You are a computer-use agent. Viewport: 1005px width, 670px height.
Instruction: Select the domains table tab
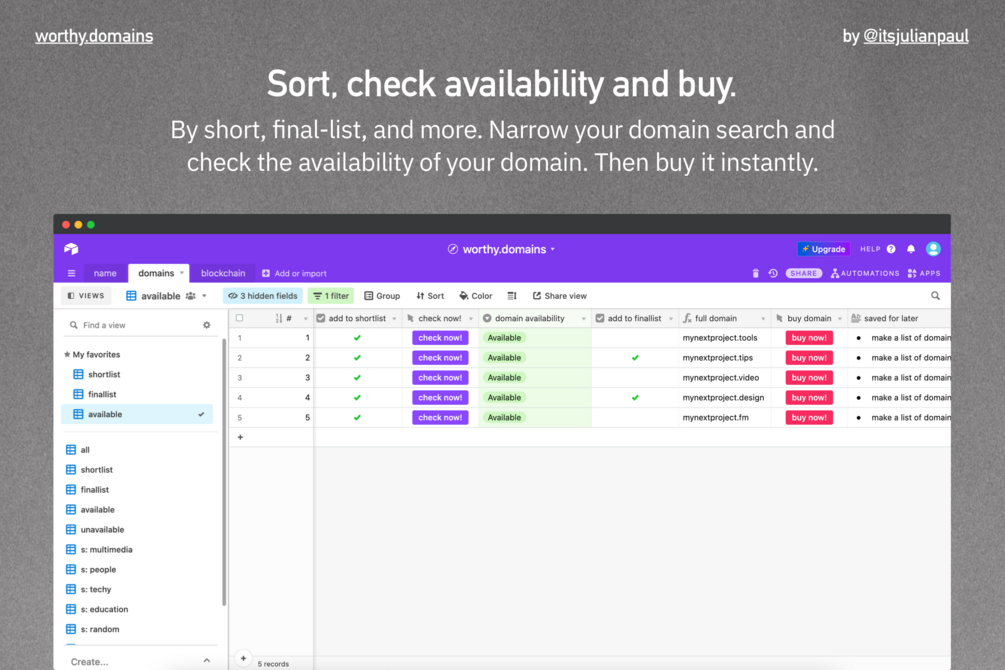click(x=156, y=273)
